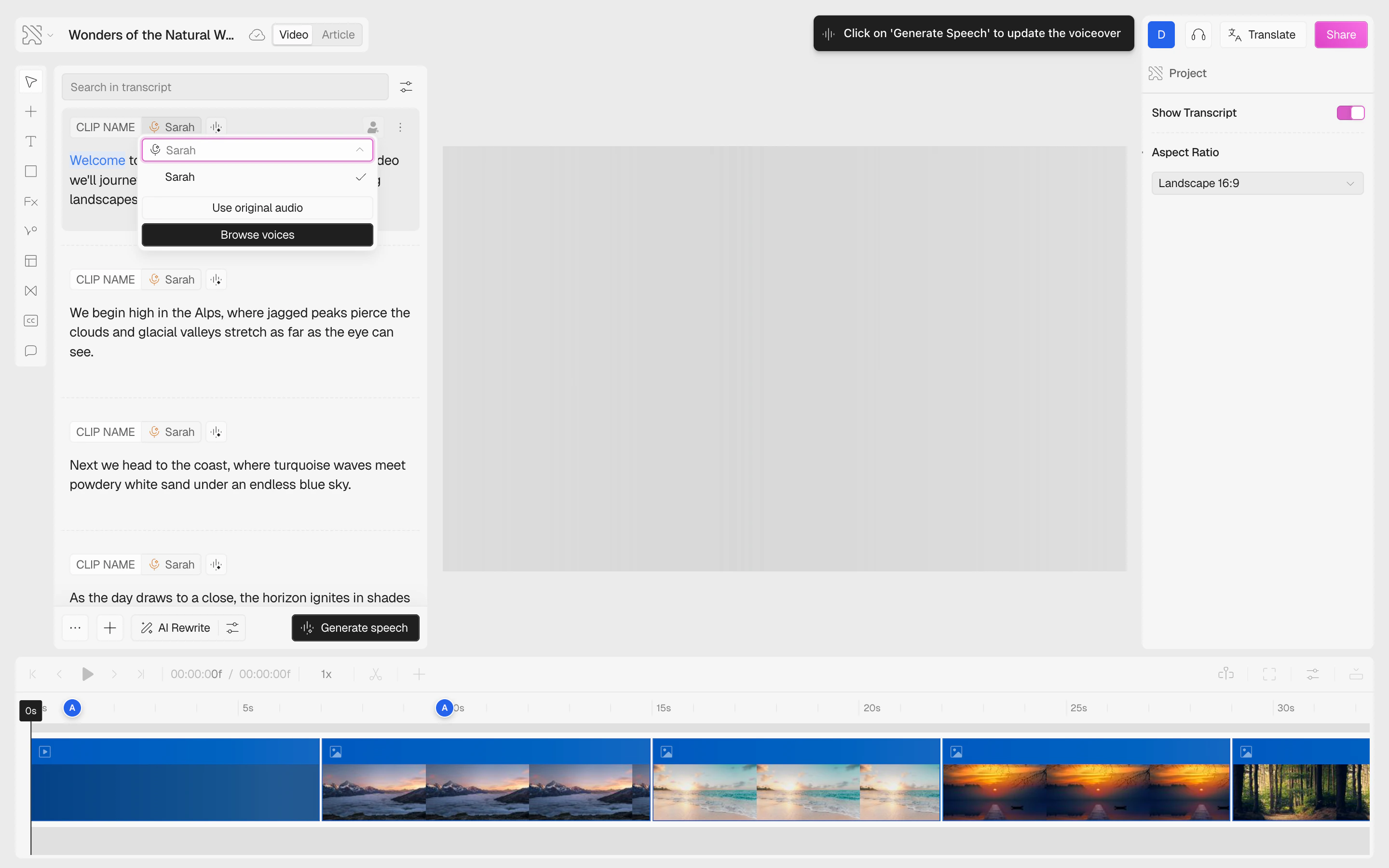
Task: Select the Text tool in sidebar
Action: (x=31, y=141)
